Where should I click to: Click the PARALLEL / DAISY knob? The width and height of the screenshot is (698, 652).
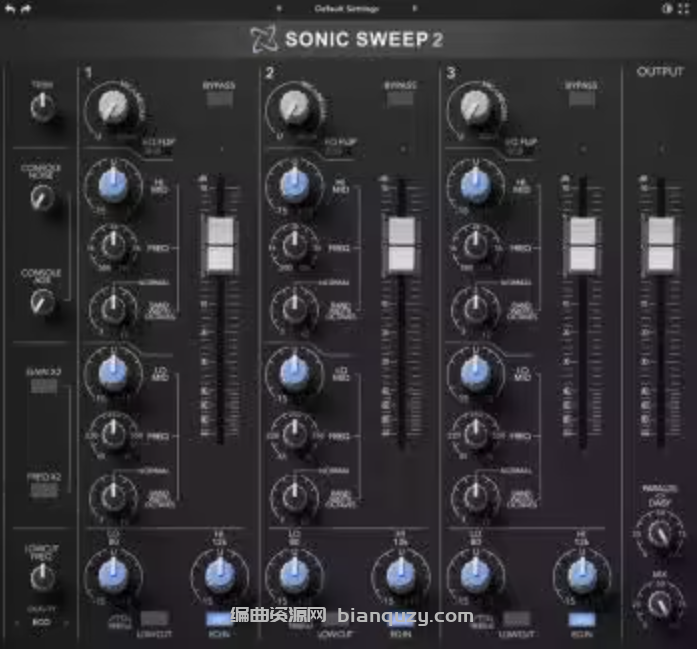(x=660, y=535)
